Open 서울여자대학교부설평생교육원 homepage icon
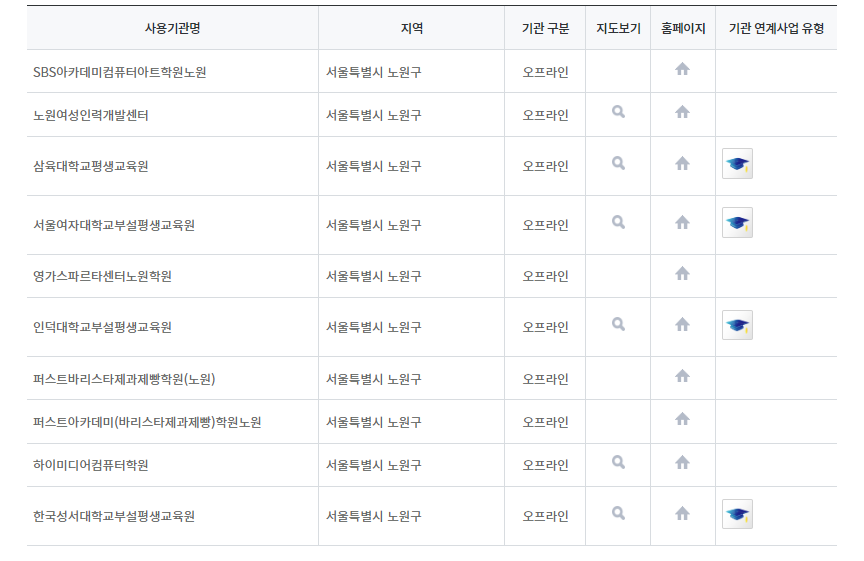This screenshot has width=864, height=561. click(x=682, y=222)
